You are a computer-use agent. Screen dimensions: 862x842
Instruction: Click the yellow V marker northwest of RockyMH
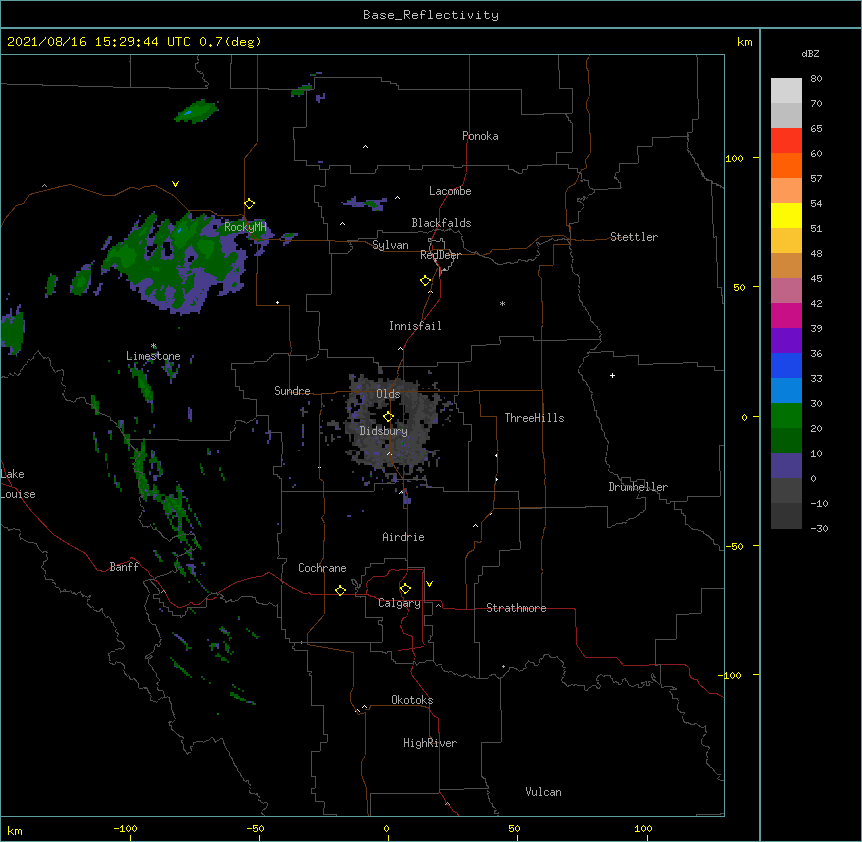click(175, 184)
